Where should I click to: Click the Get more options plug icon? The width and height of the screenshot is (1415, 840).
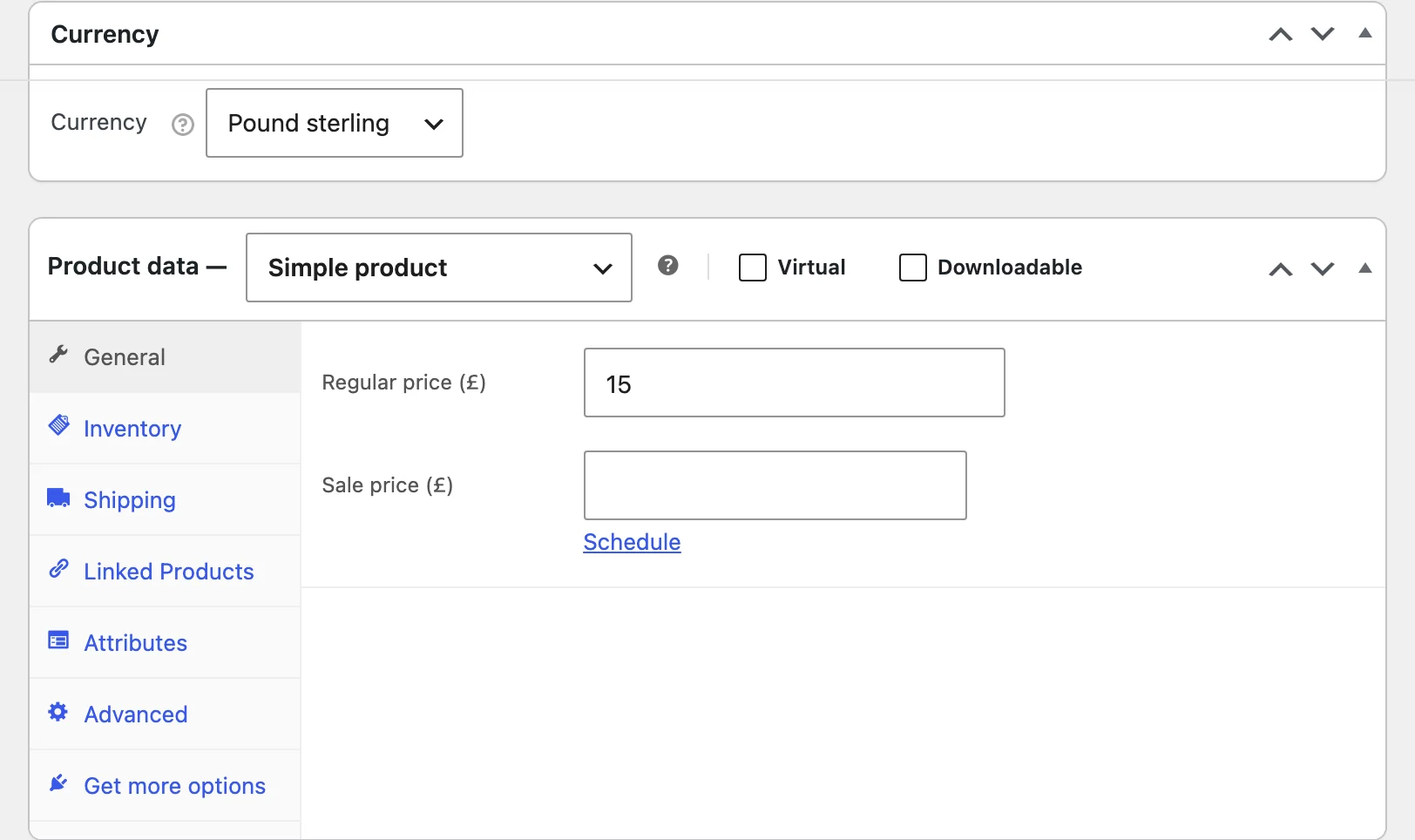[x=58, y=783]
